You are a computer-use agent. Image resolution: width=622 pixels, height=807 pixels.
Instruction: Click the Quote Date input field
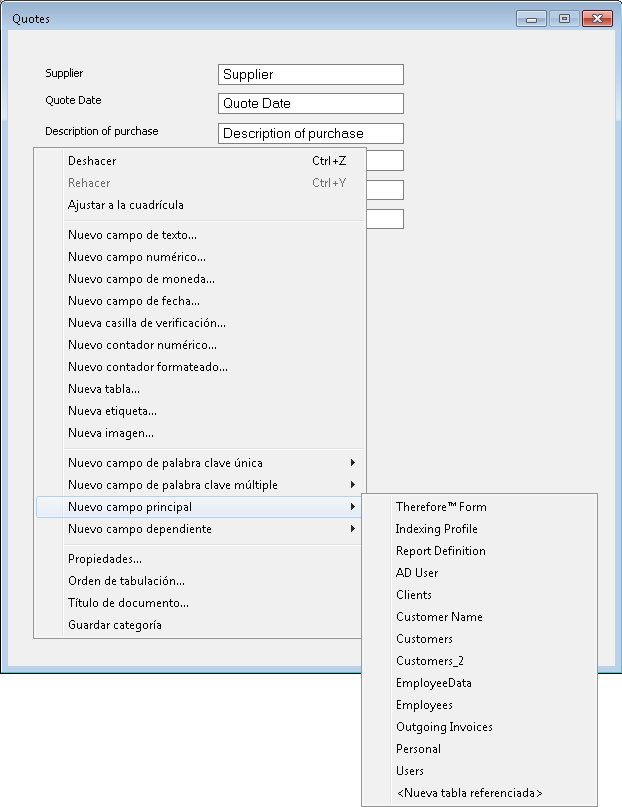pyautogui.click(x=311, y=103)
